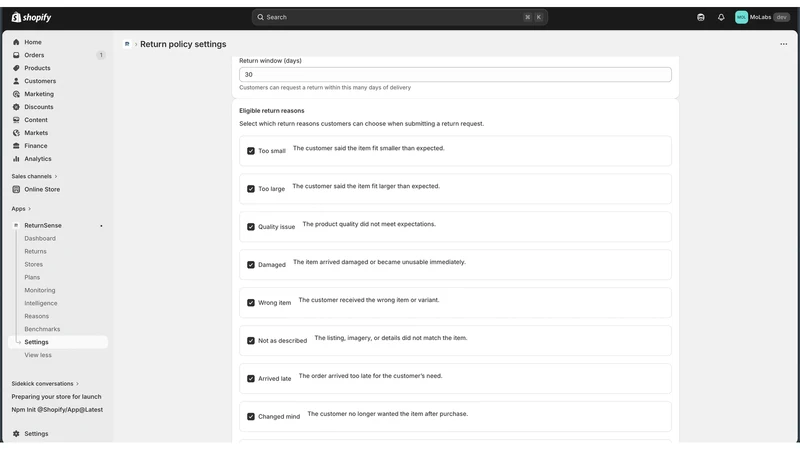Expand the Apps section chevron

[x=30, y=209]
